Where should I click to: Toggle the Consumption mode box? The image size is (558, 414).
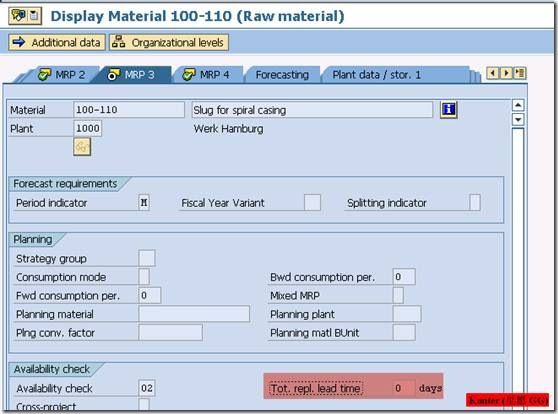click(x=144, y=277)
